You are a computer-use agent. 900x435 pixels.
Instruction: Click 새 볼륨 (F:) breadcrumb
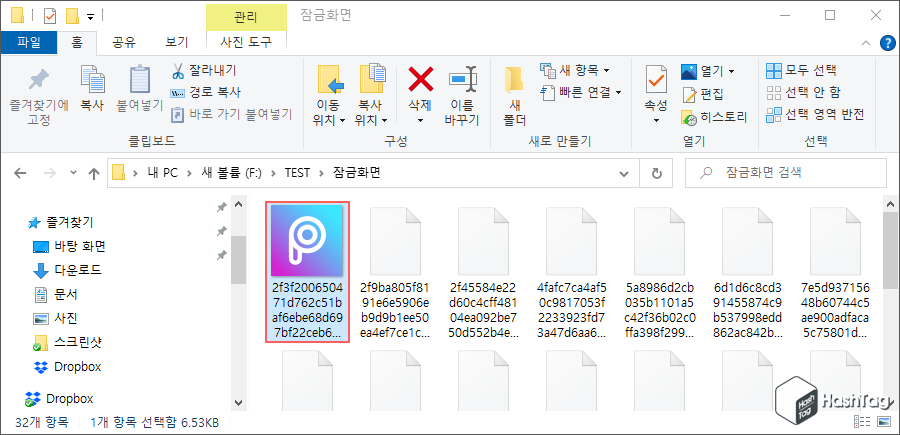[x=231, y=172]
